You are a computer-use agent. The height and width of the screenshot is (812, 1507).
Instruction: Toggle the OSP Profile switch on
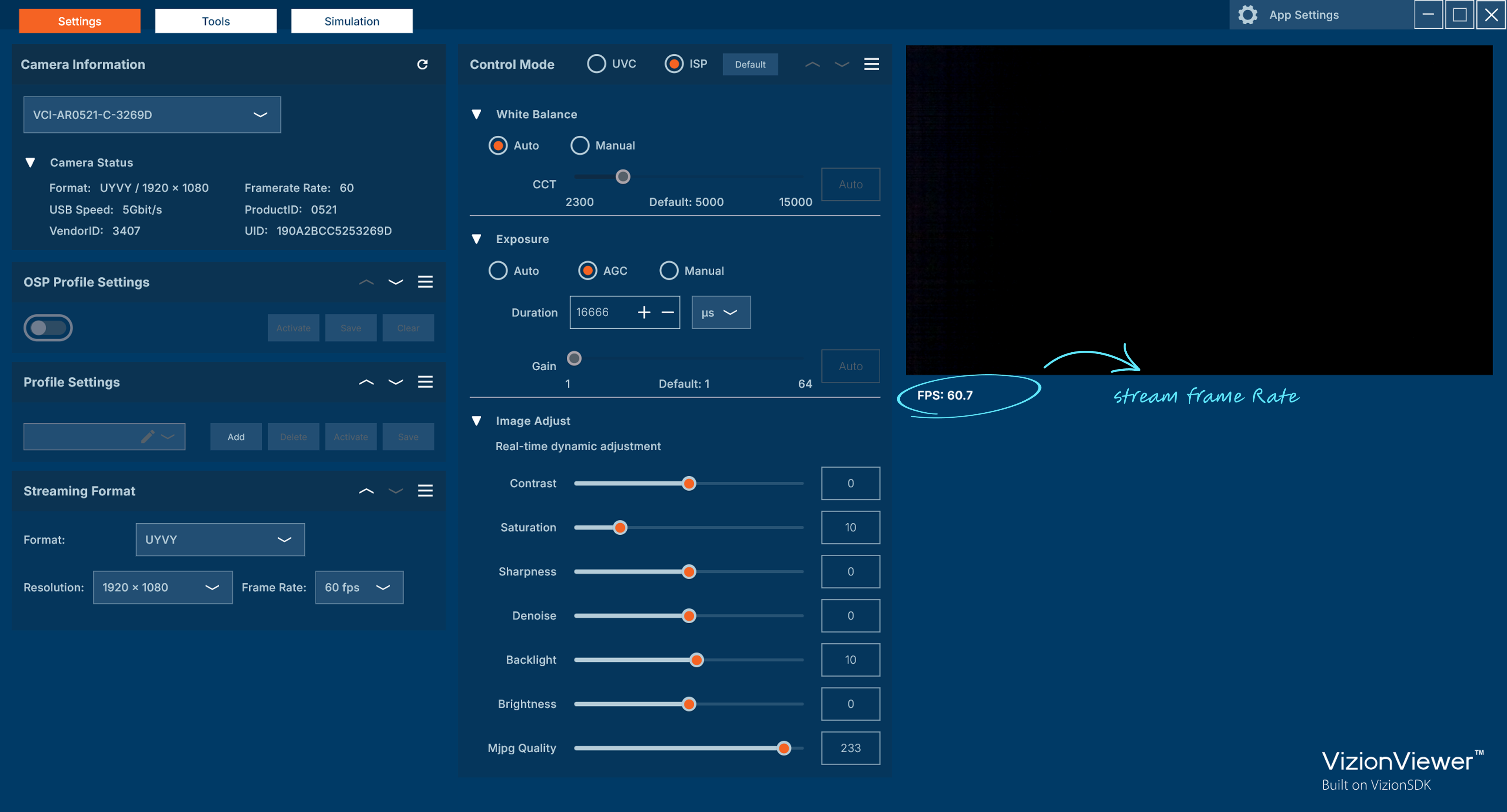48,328
